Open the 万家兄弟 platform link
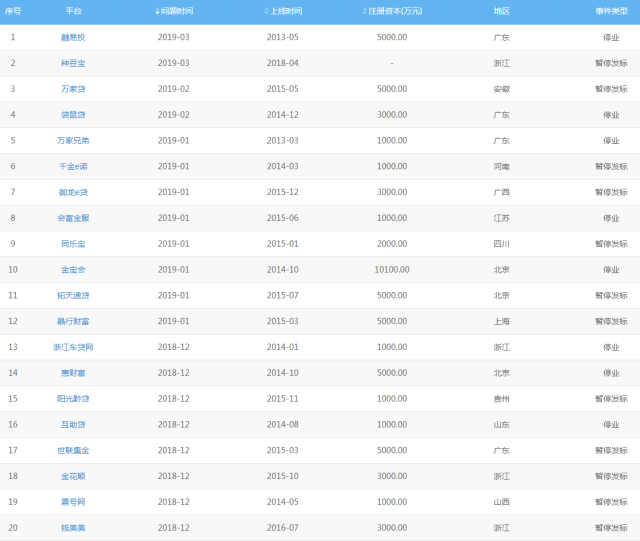 coord(73,140)
